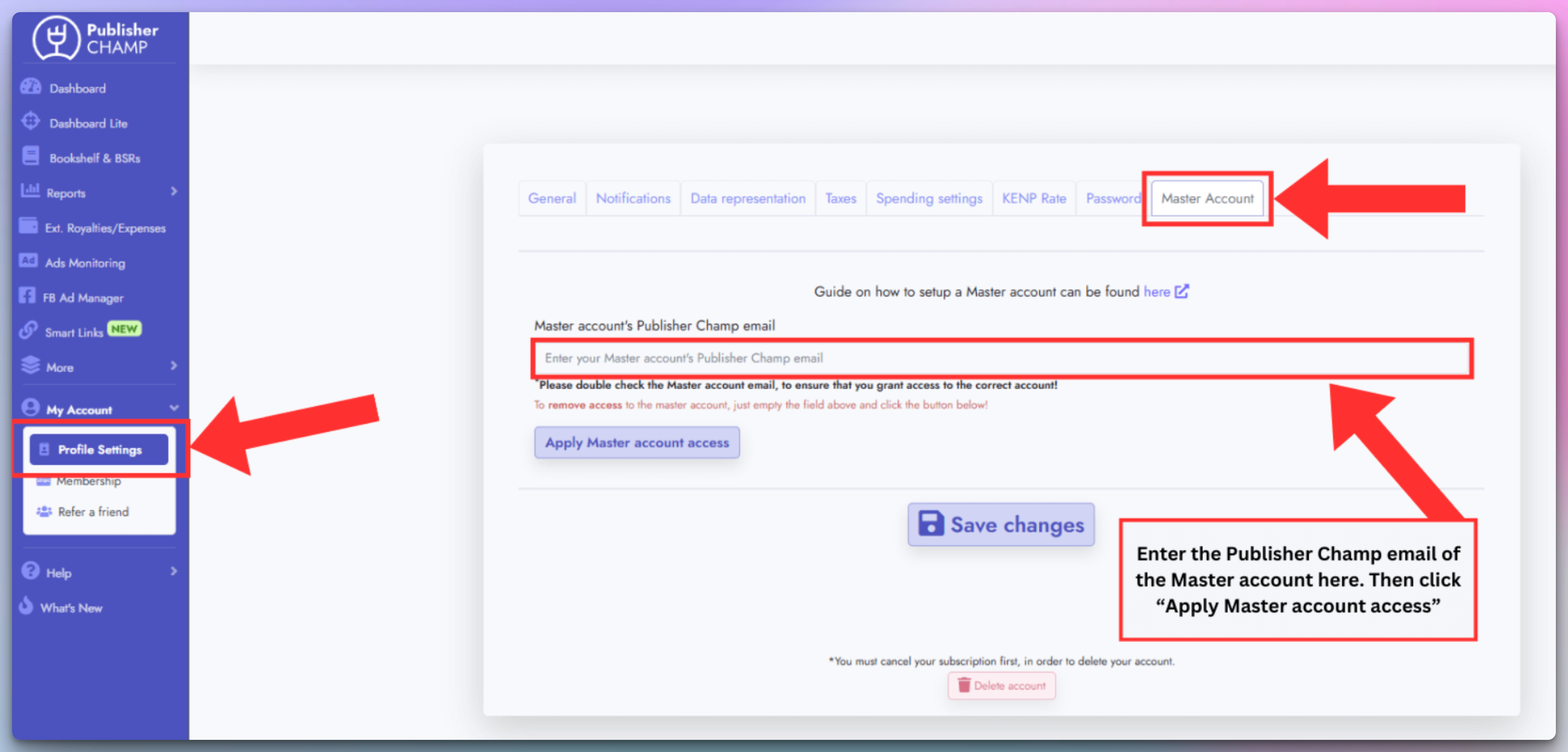Click the Ext. Royalties/Expenses wallet icon
Viewport: 1568px width, 752px height.
[28, 226]
